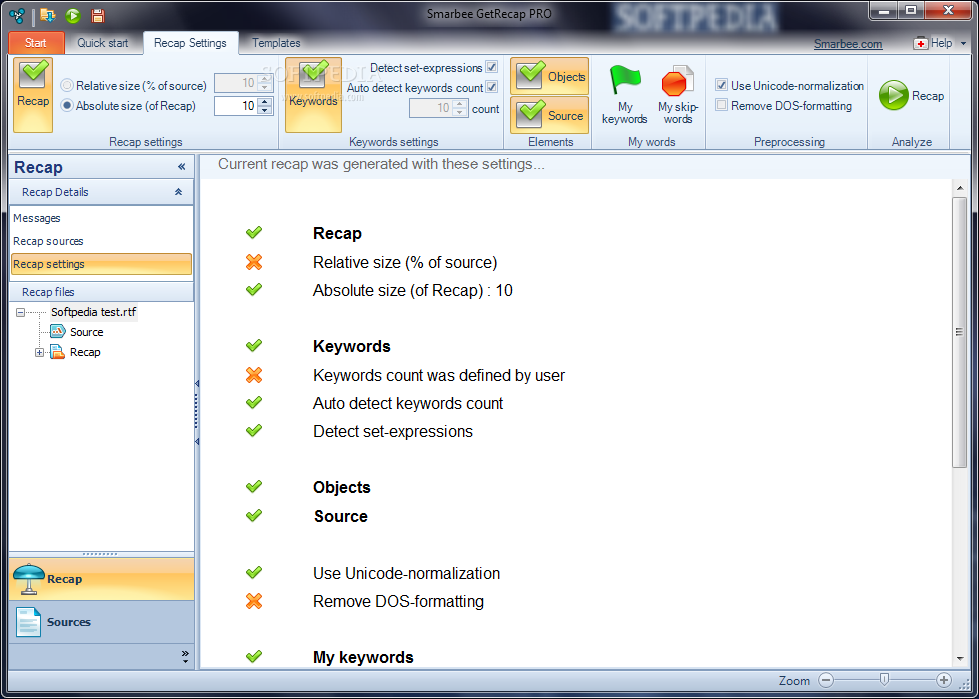
Task: Click the red save quick-access icon
Action: pos(97,15)
